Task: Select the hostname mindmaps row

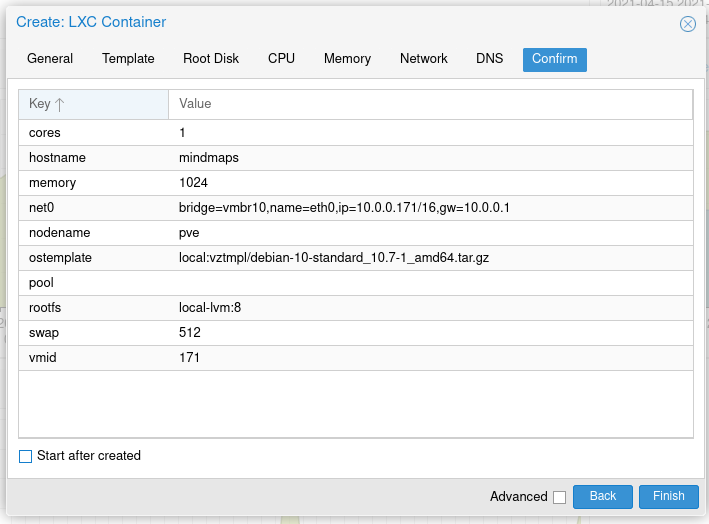Action: [x=356, y=158]
